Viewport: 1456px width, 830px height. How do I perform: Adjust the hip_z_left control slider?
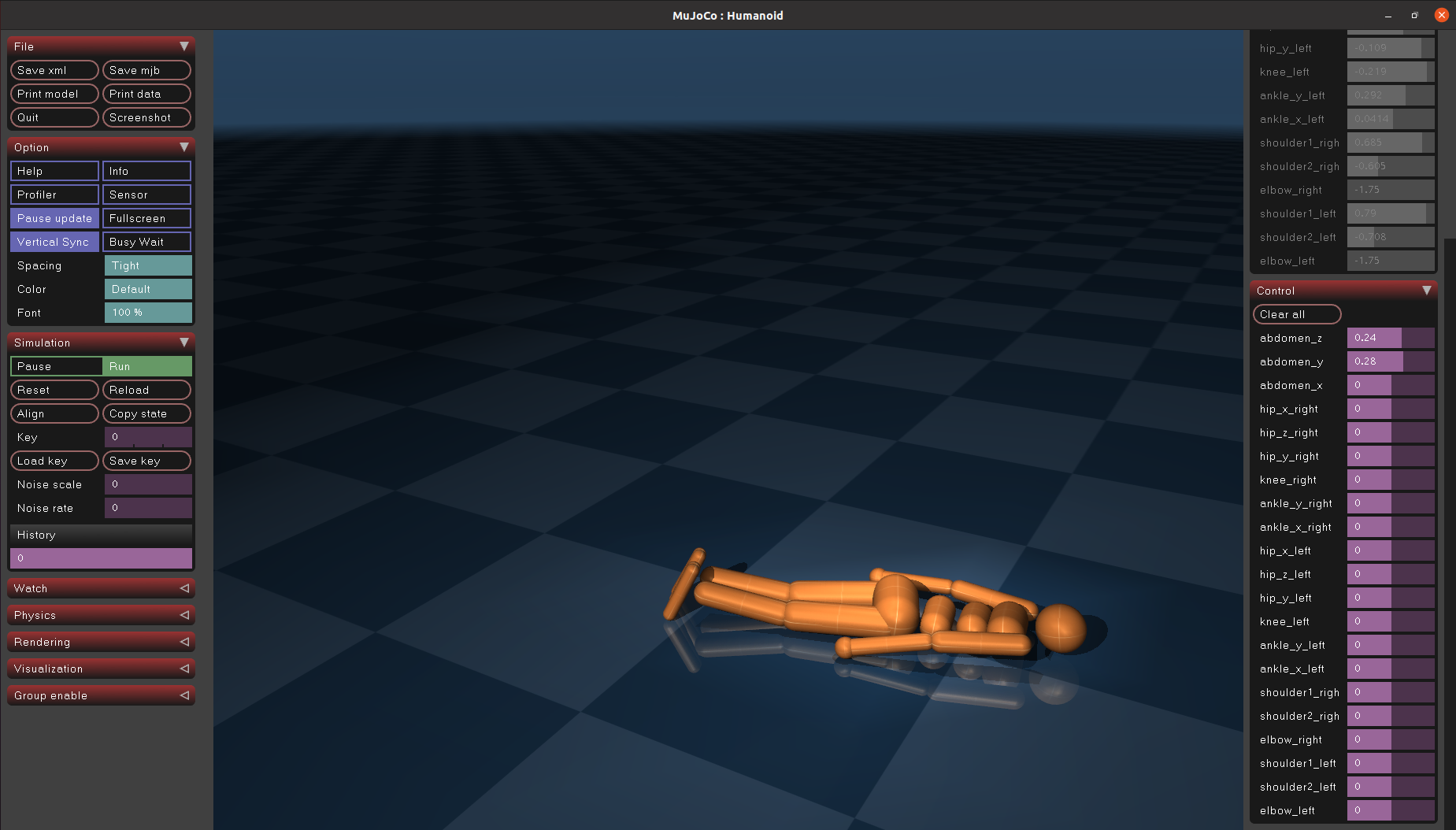pyautogui.click(x=1391, y=574)
